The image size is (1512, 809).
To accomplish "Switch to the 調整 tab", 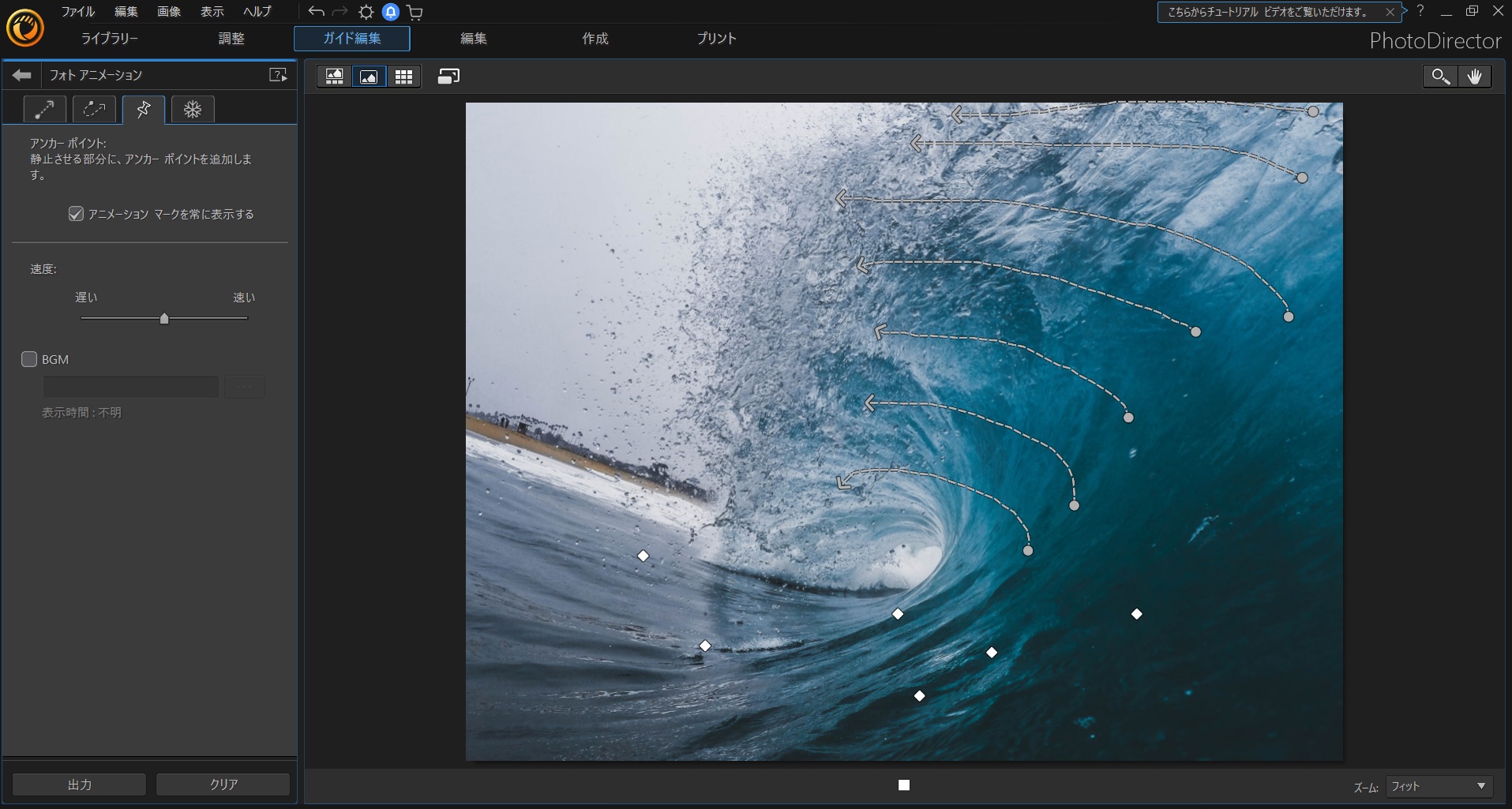I will (x=231, y=39).
